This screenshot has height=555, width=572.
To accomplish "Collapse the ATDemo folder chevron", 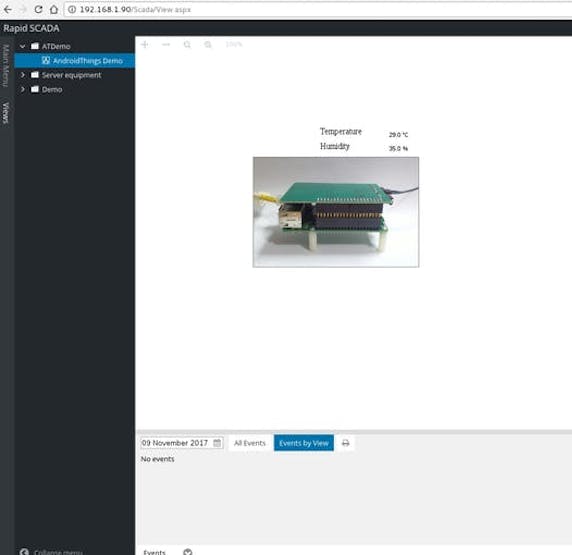I will (23, 46).
